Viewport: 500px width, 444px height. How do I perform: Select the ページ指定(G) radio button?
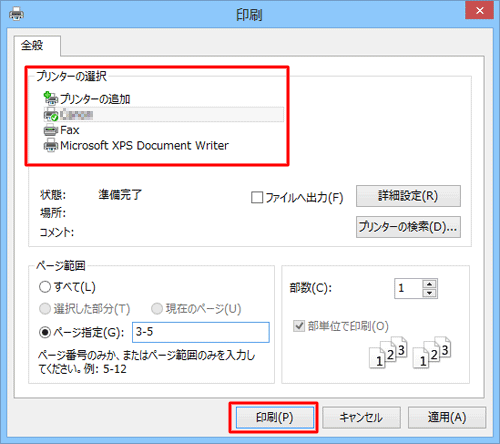click(45, 332)
